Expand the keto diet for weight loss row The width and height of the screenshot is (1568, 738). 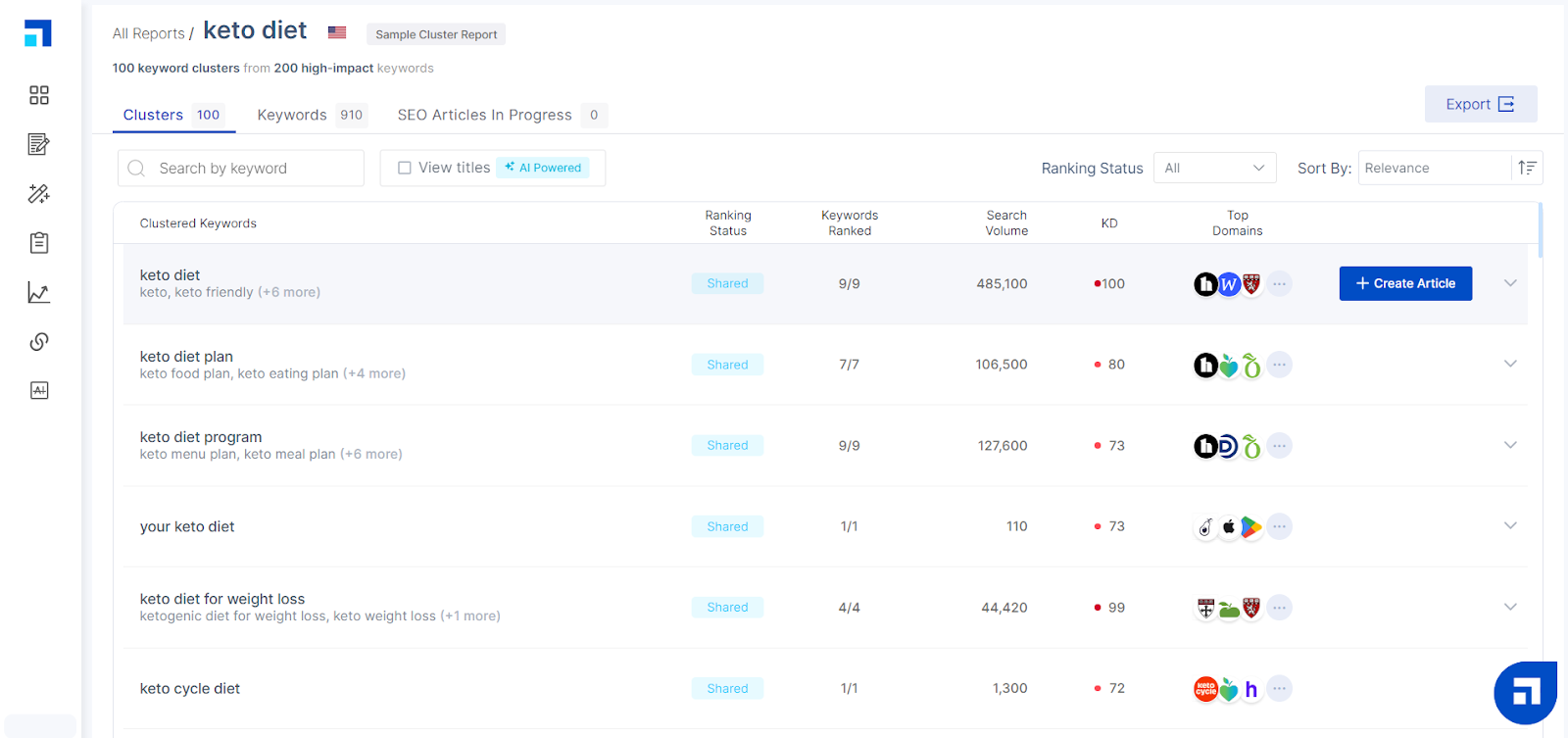(x=1509, y=607)
